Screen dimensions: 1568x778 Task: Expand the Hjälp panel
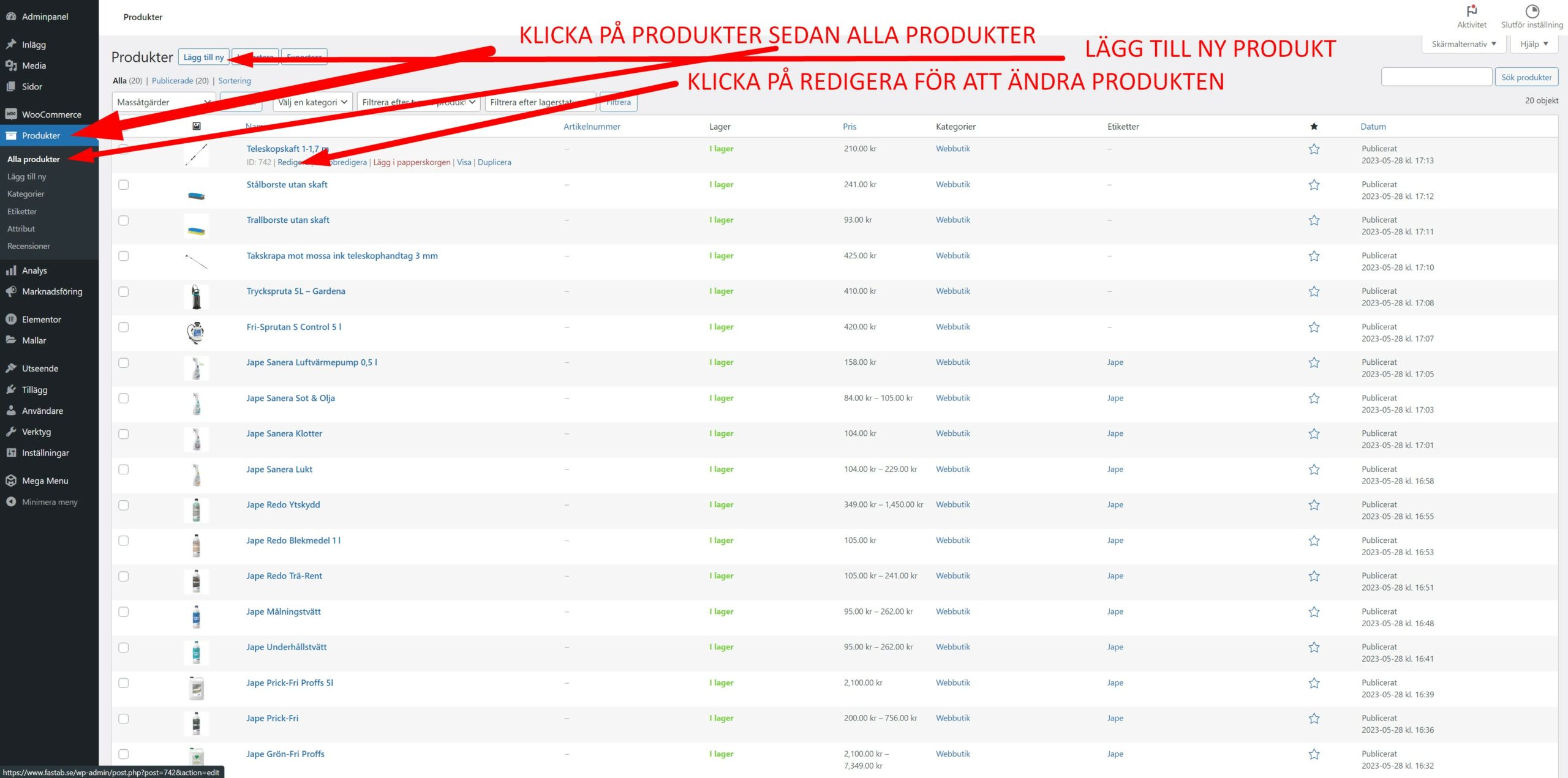coord(1534,44)
